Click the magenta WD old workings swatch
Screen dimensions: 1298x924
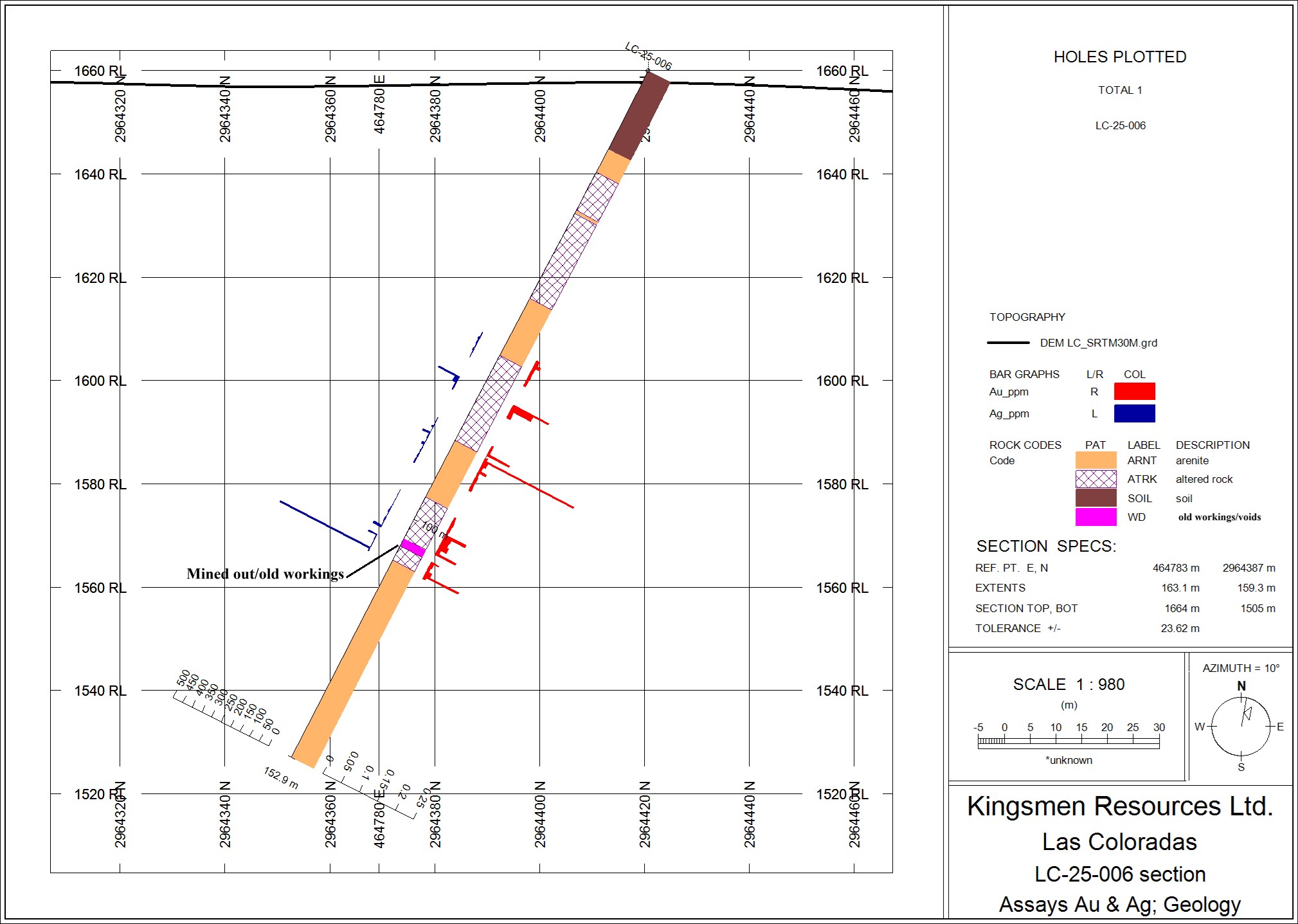coord(1095,517)
